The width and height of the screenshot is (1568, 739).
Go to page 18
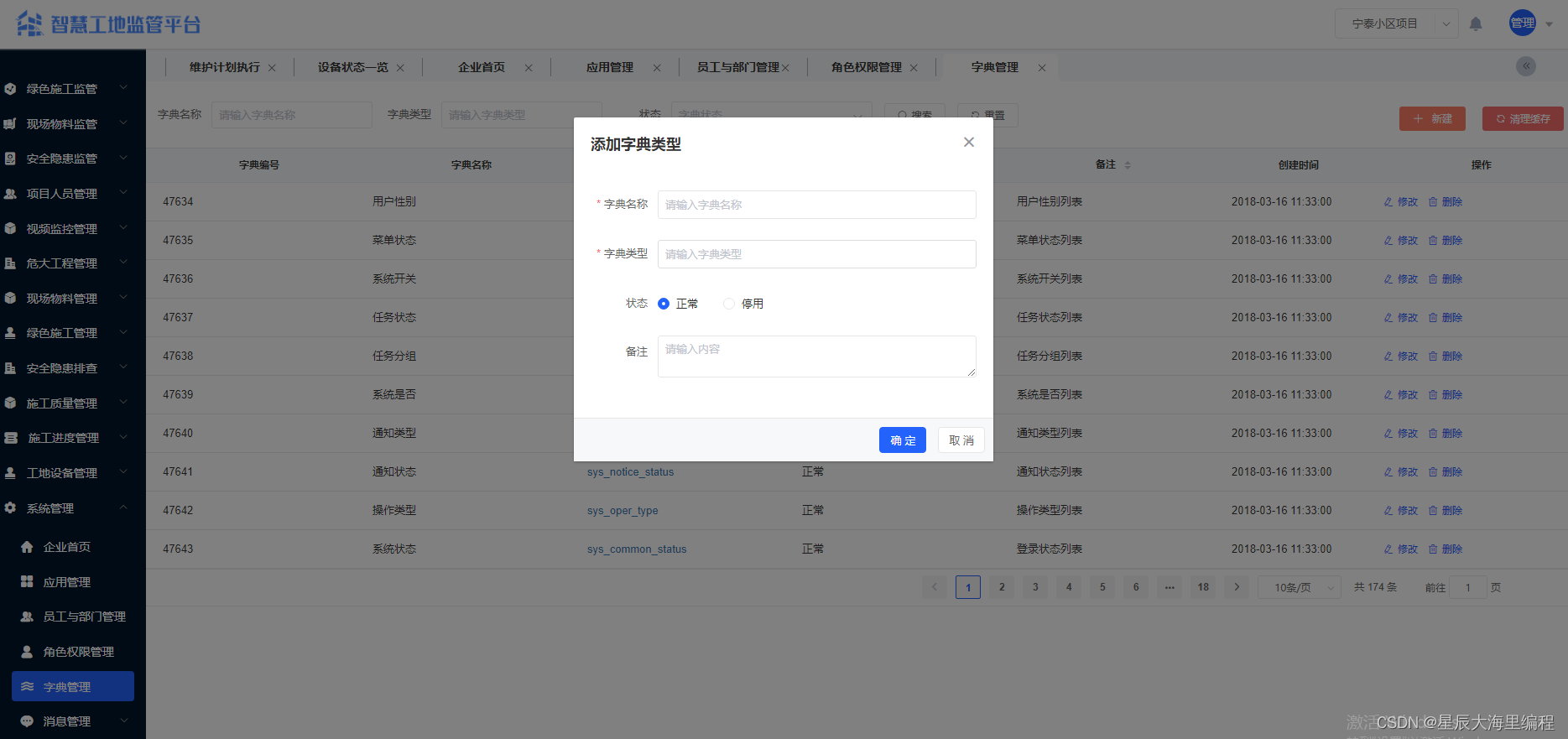[x=1203, y=587]
